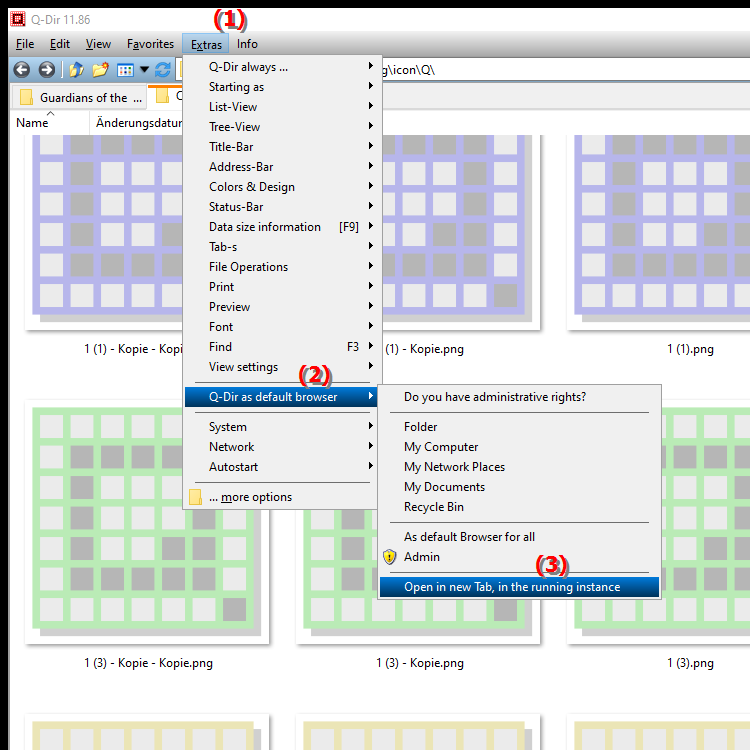The height and width of the screenshot is (750, 750).
Task: Open the Autostart submenu
Action: (281, 467)
